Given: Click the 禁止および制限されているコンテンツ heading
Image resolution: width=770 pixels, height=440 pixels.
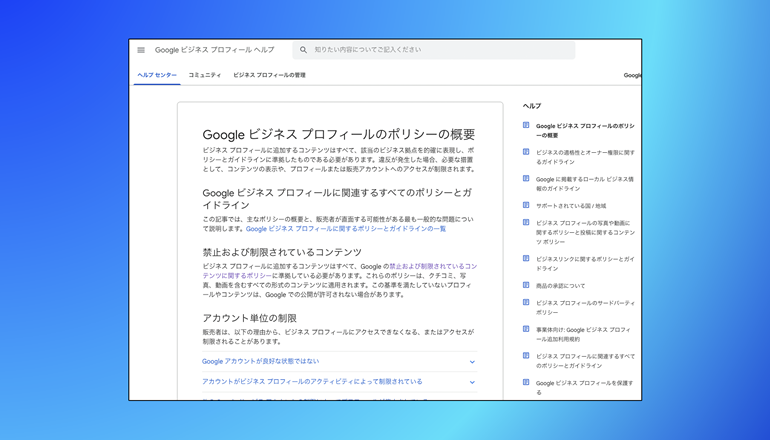Looking at the screenshot, I should 282,252.
